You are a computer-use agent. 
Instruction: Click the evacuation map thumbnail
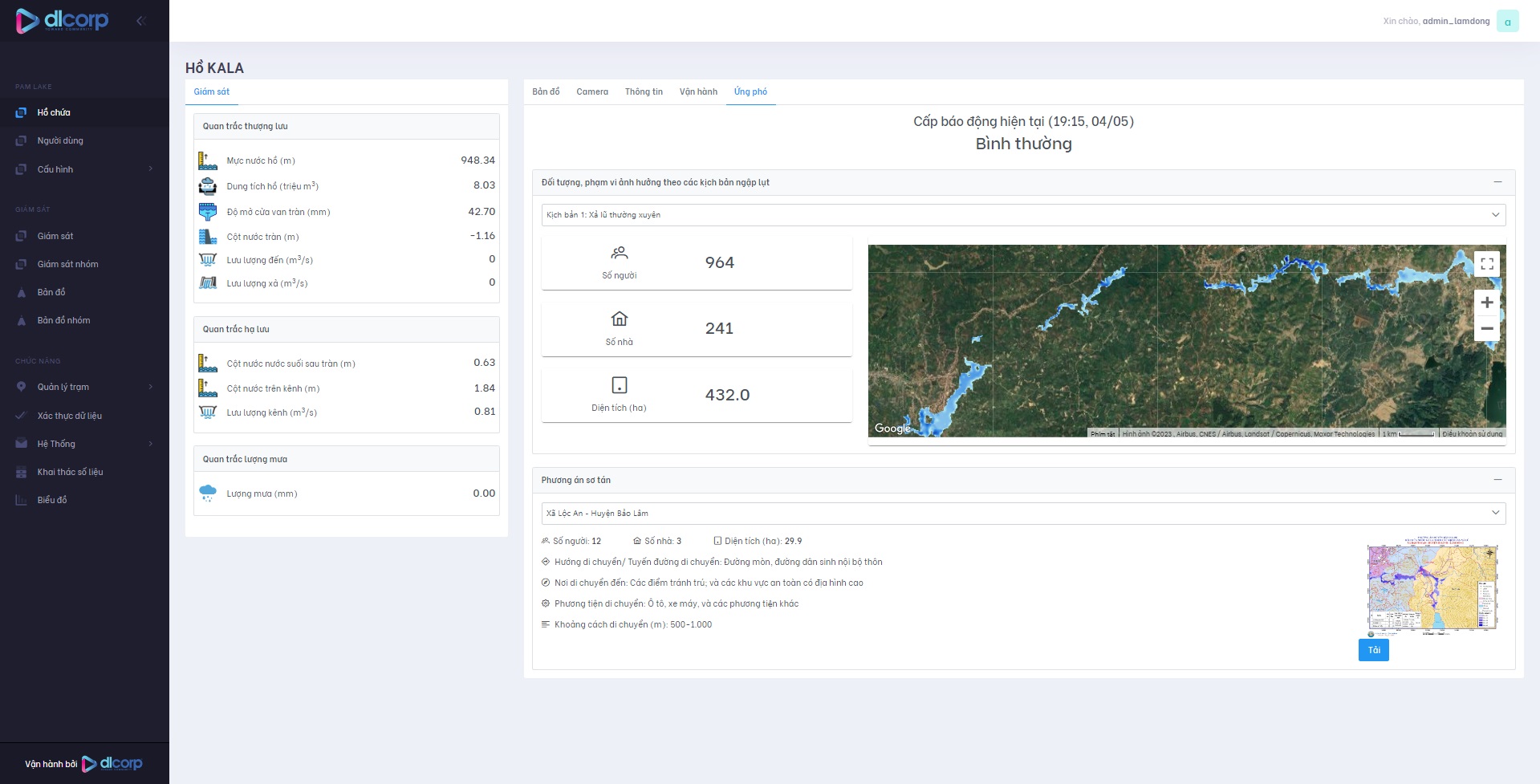click(1432, 587)
